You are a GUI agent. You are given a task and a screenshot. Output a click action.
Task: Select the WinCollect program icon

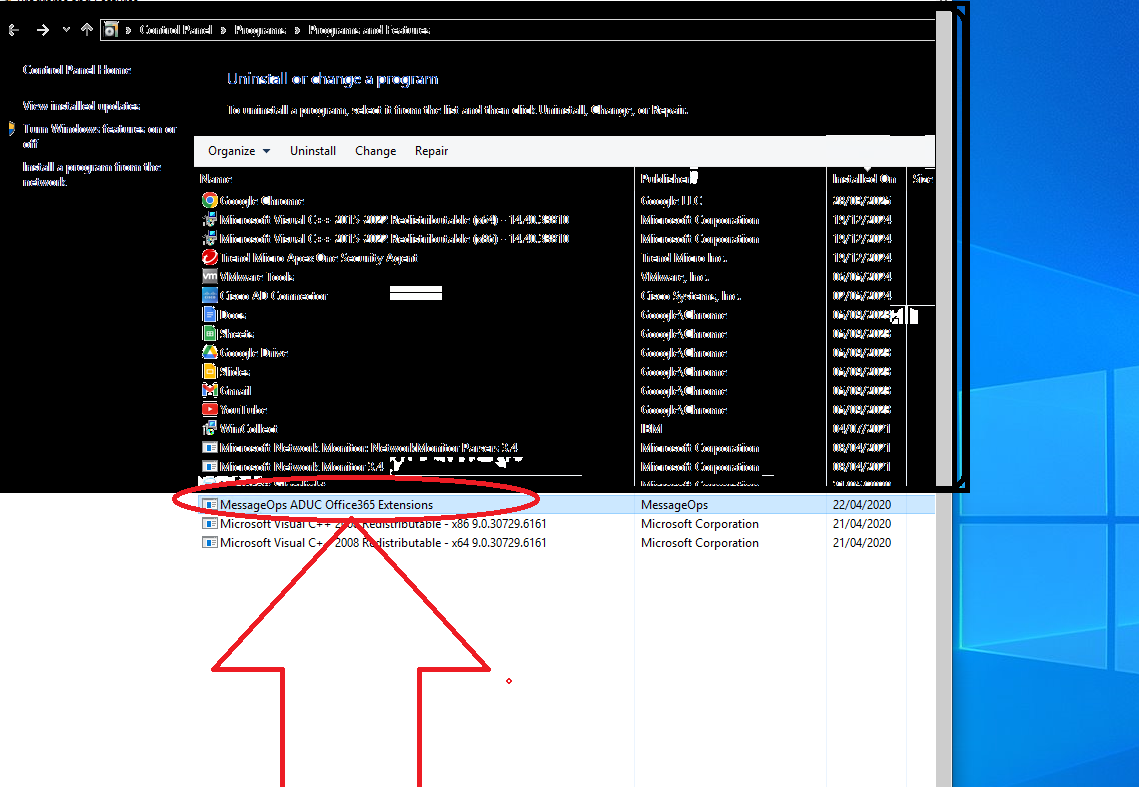(209, 428)
